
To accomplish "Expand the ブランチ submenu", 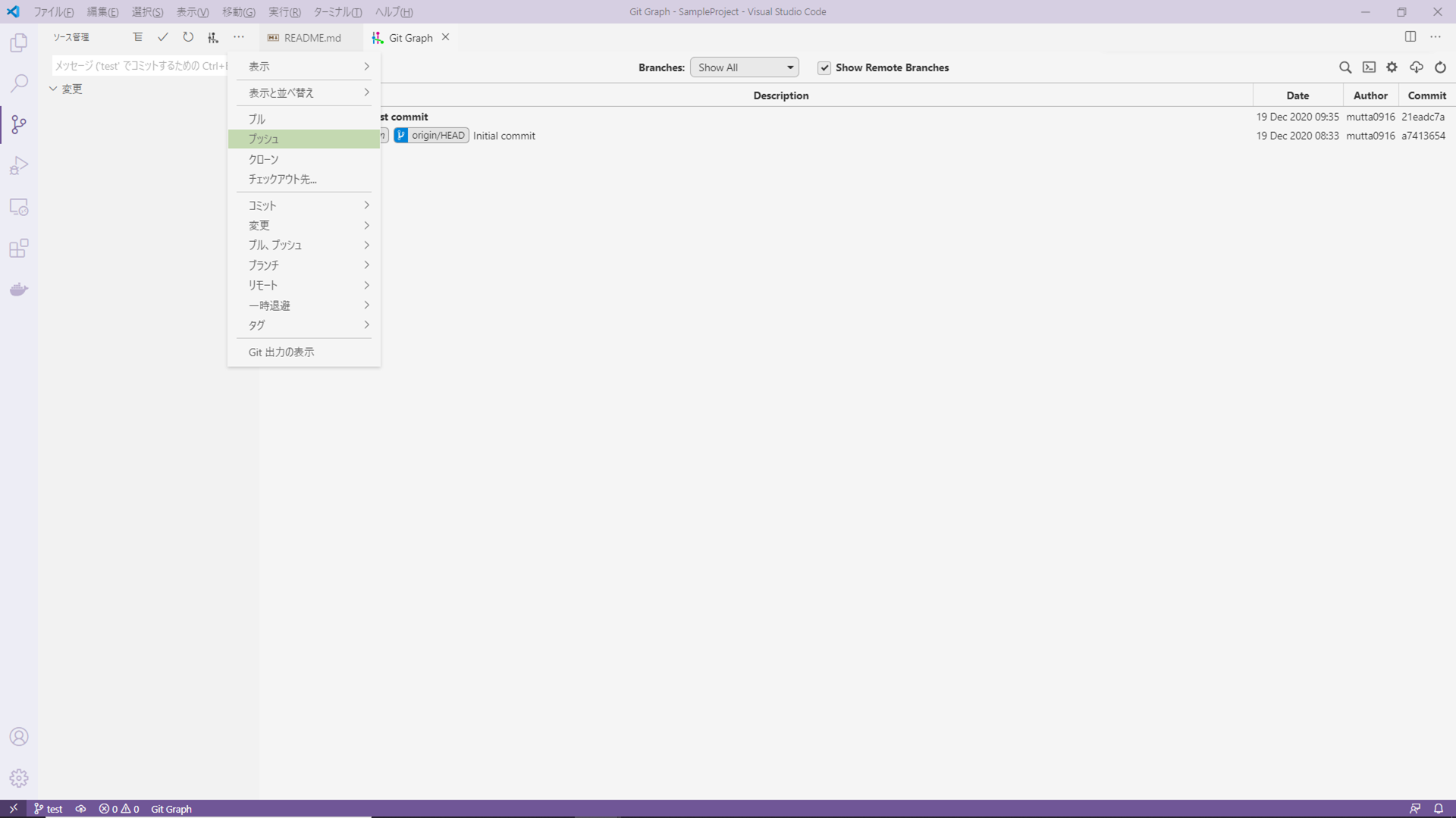I will (304, 265).
